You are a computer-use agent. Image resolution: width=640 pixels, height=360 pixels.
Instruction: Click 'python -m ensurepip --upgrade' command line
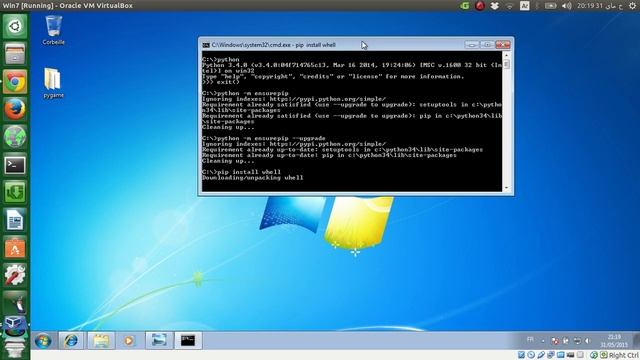(x=264, y=138)
